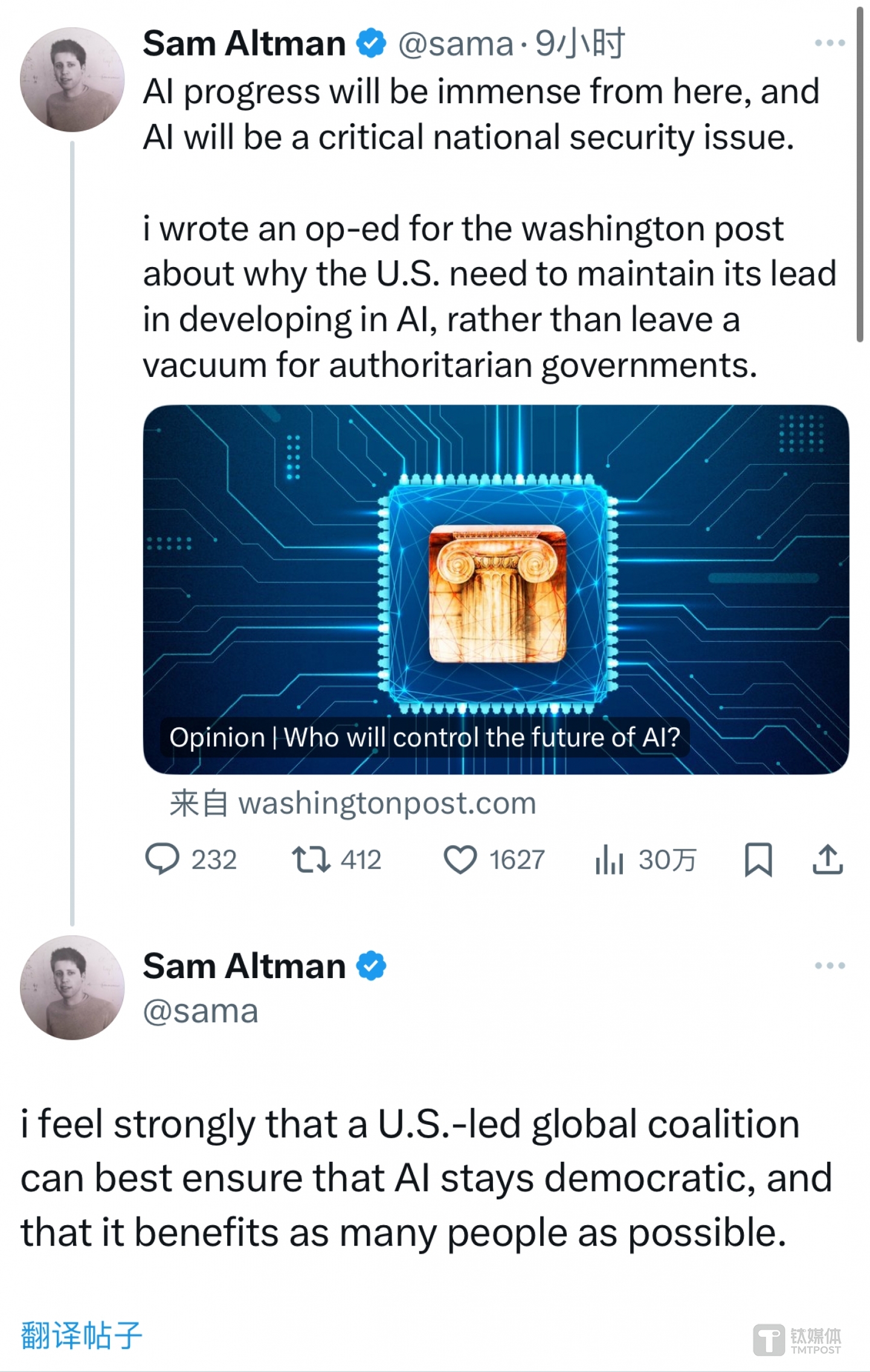
Task: Click the Sam Altman name on the top post
Action: (244, 44)
